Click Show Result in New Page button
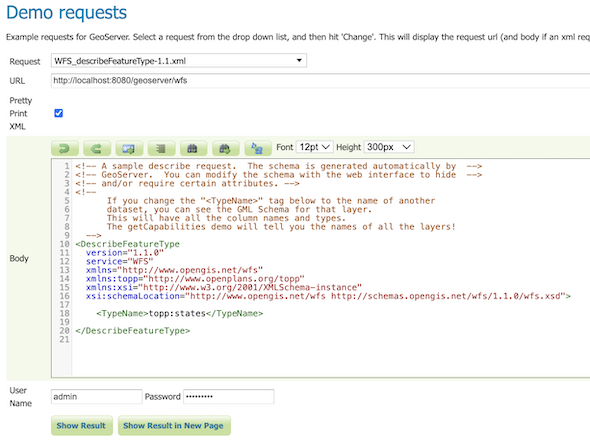The width and height of the screenshot is (590, 441). (x=174, y=426)
